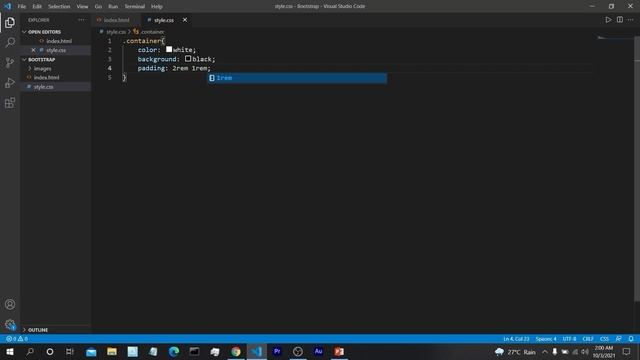Viewport: 640px width, 360px height.
Task: Click the Run Code play icon
Action: tap(608, 20)
